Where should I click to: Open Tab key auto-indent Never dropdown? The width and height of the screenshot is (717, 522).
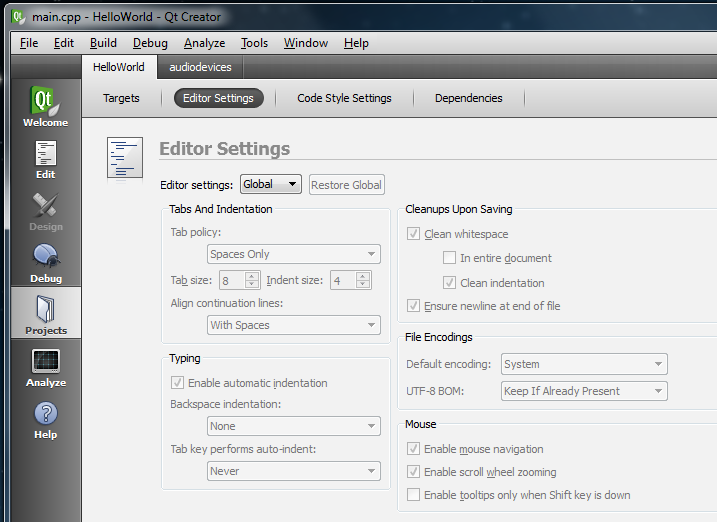294,471
